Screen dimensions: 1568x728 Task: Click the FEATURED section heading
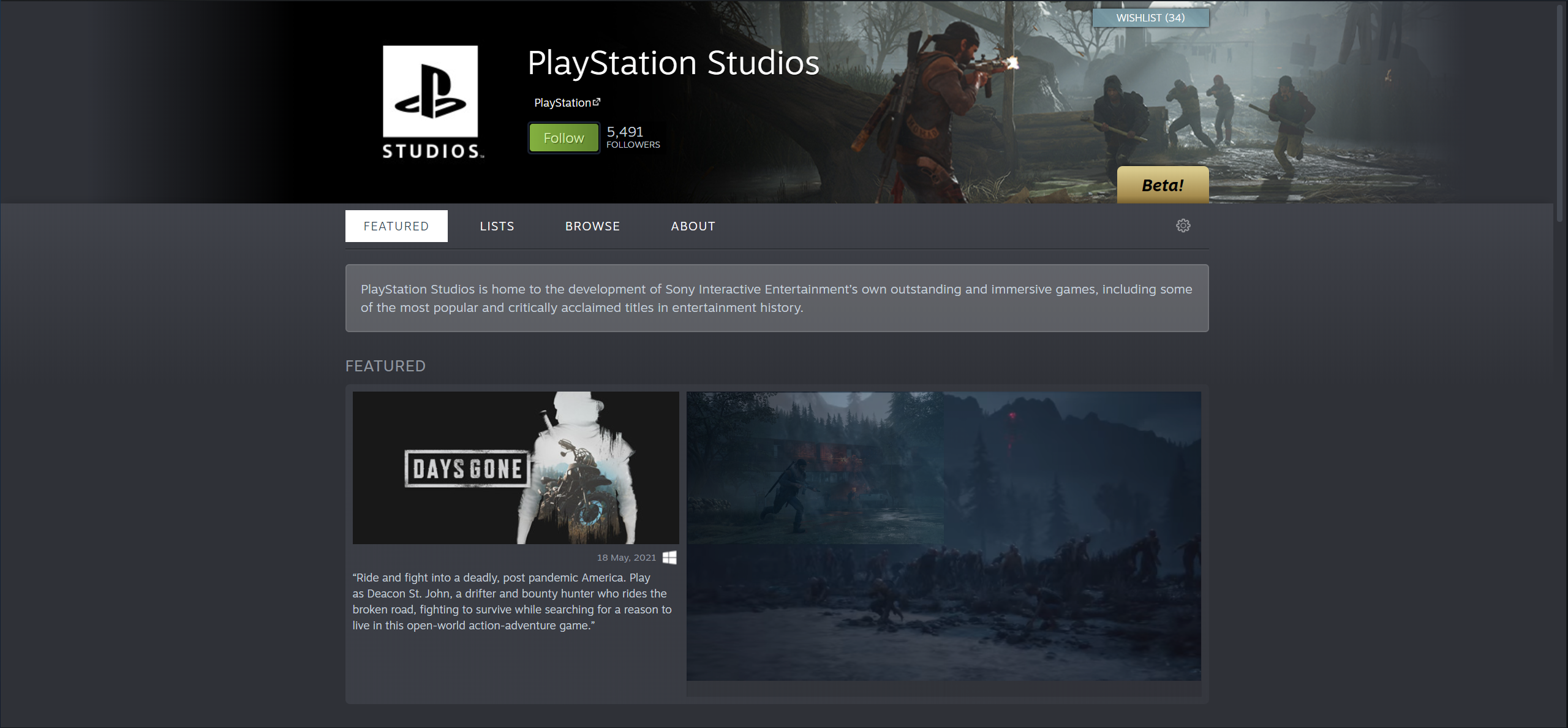click(385, 366)
